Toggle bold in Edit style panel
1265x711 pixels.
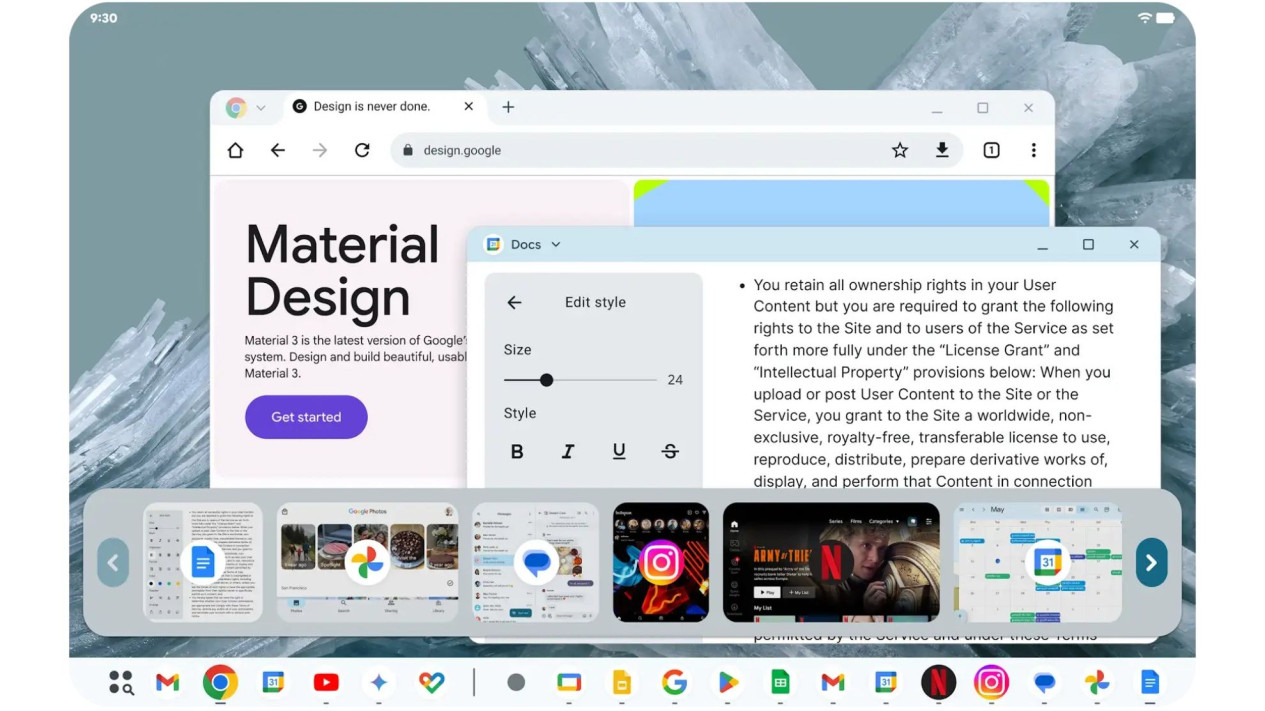pyautogui.click(x=517, y=451)
